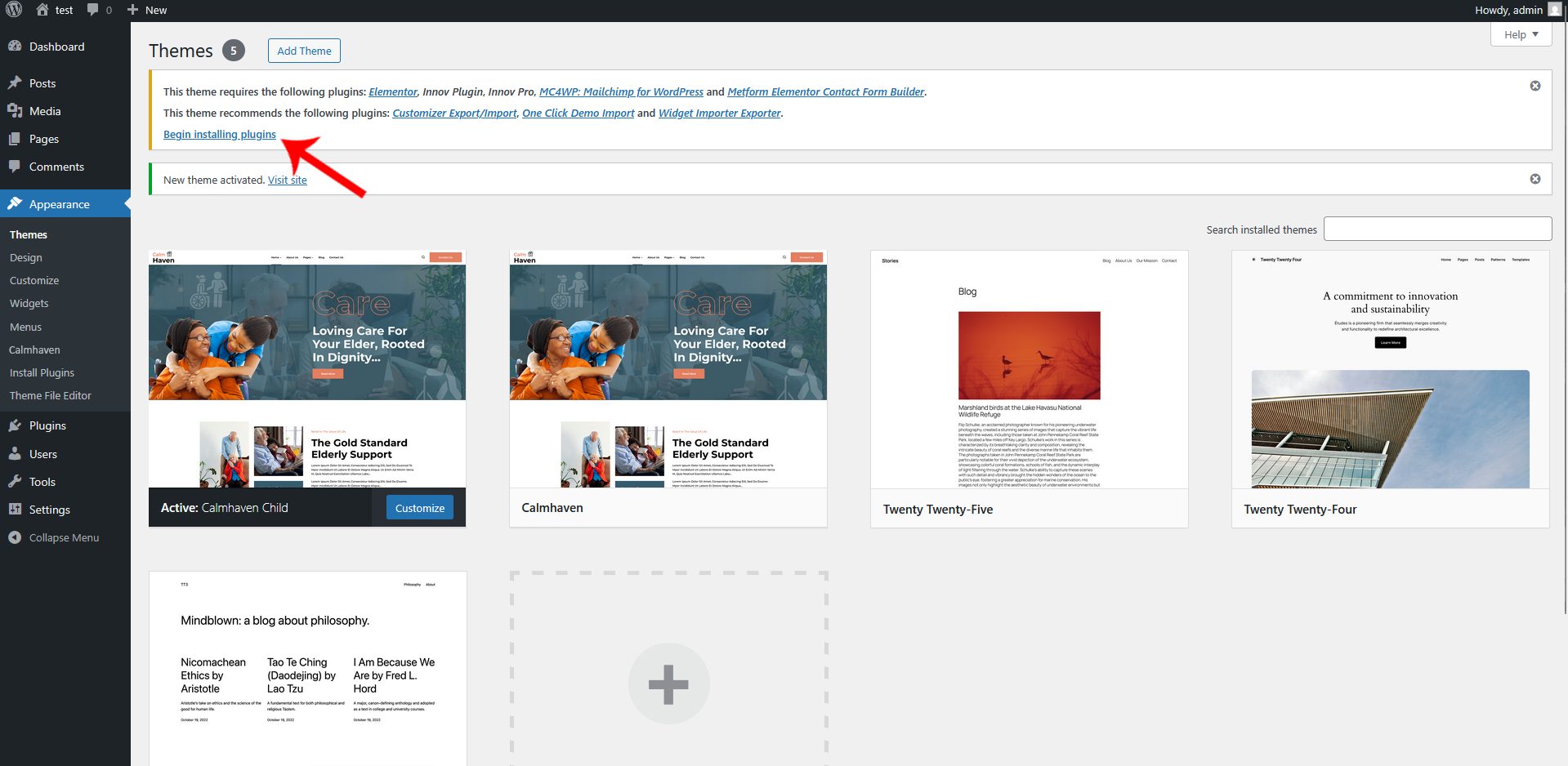This screenshot has width=1568, height=766.
Task: Click the 'Begin installing plugins' link
Action: coord(220,135)
